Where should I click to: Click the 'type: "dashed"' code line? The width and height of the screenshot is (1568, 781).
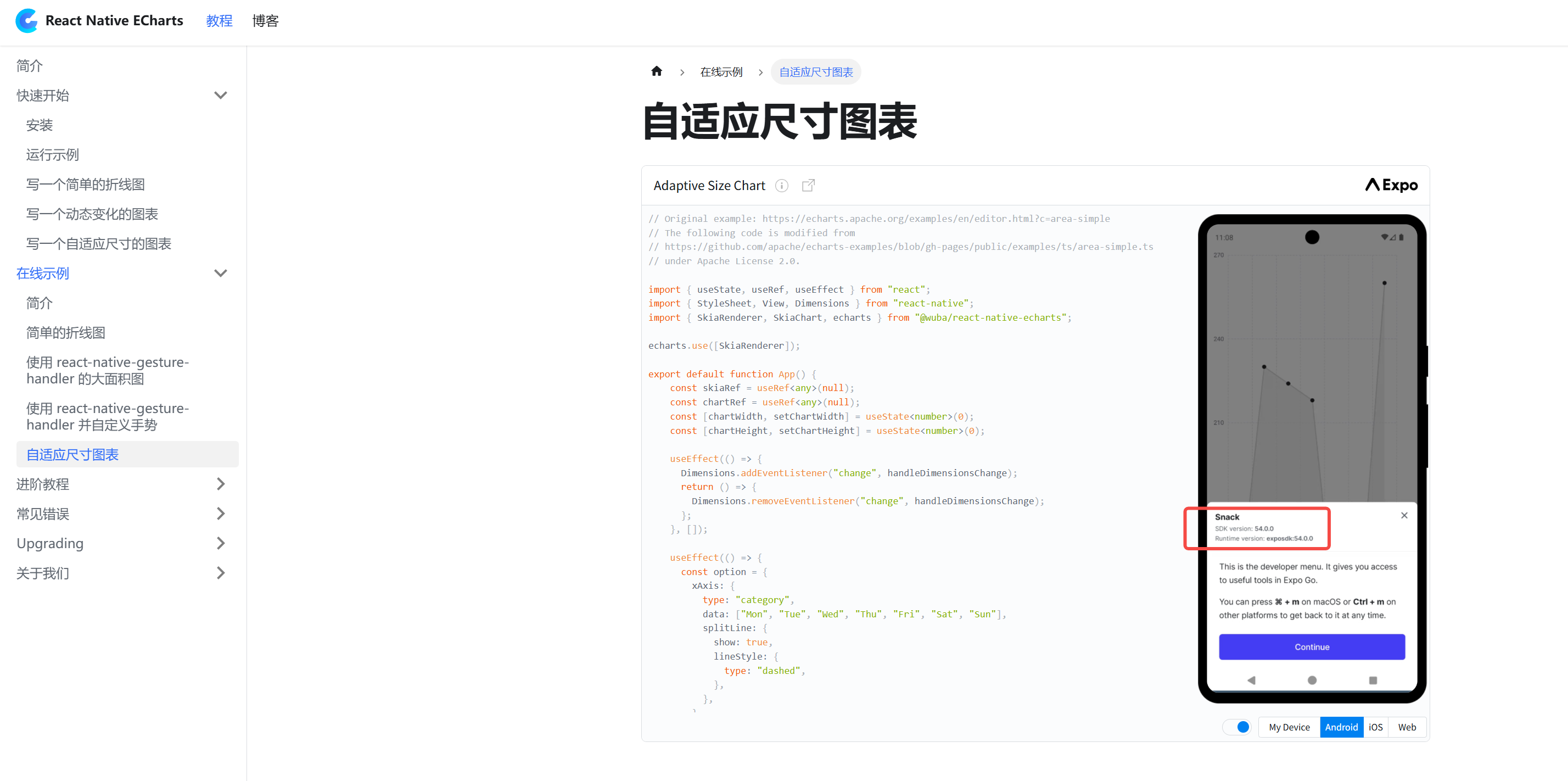(x=765, y=671)
